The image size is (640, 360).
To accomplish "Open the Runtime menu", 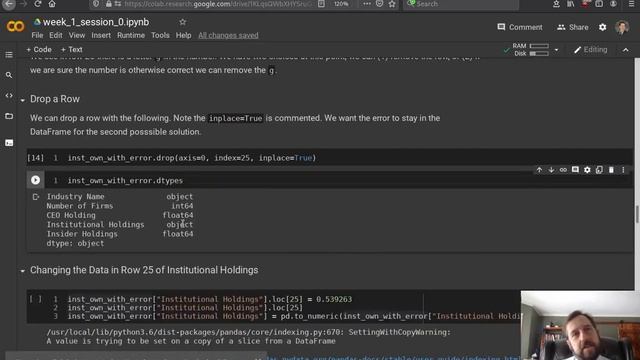I will tap(131, 36).
